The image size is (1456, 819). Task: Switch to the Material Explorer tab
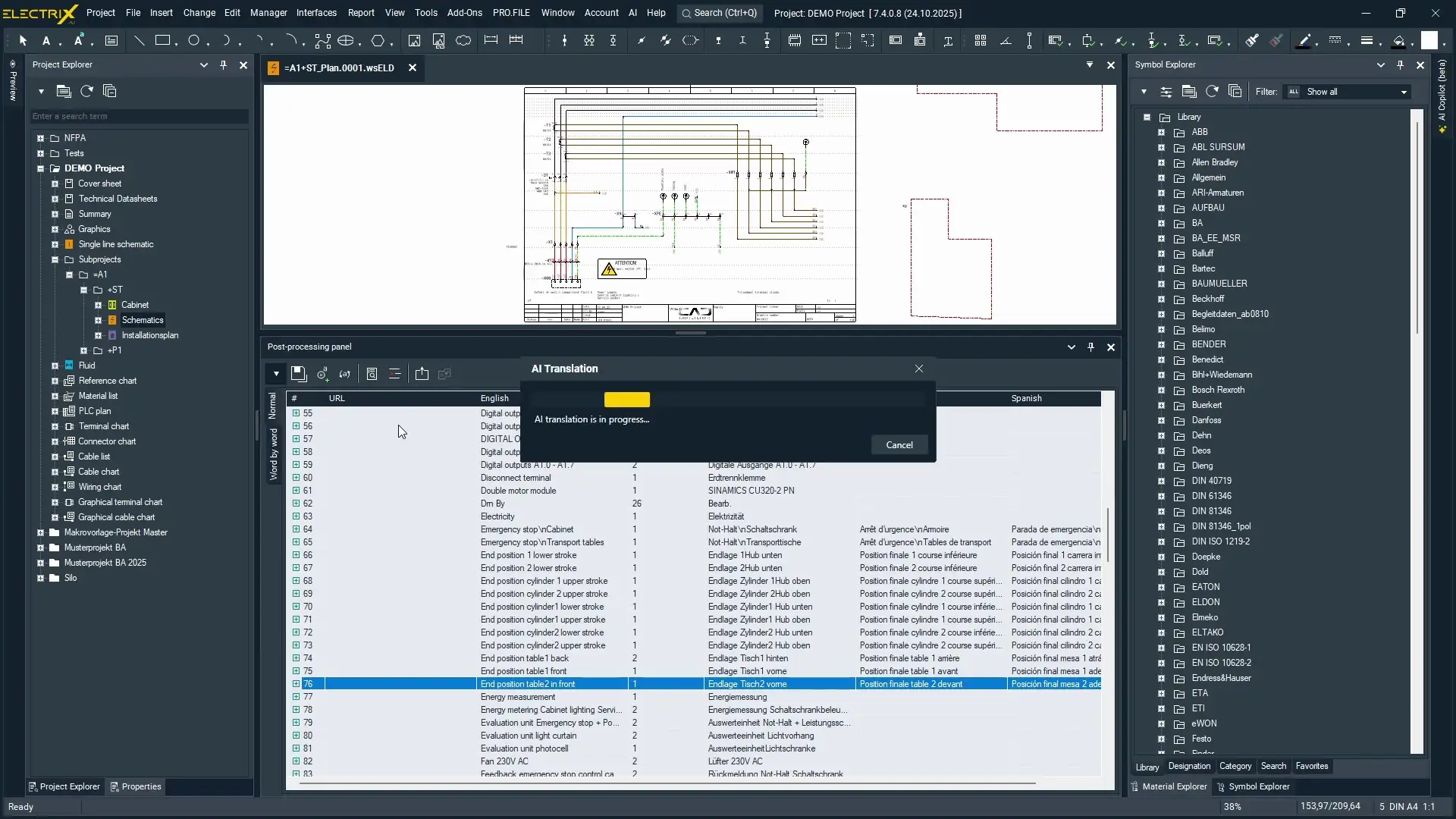(x=1173, y=786)
